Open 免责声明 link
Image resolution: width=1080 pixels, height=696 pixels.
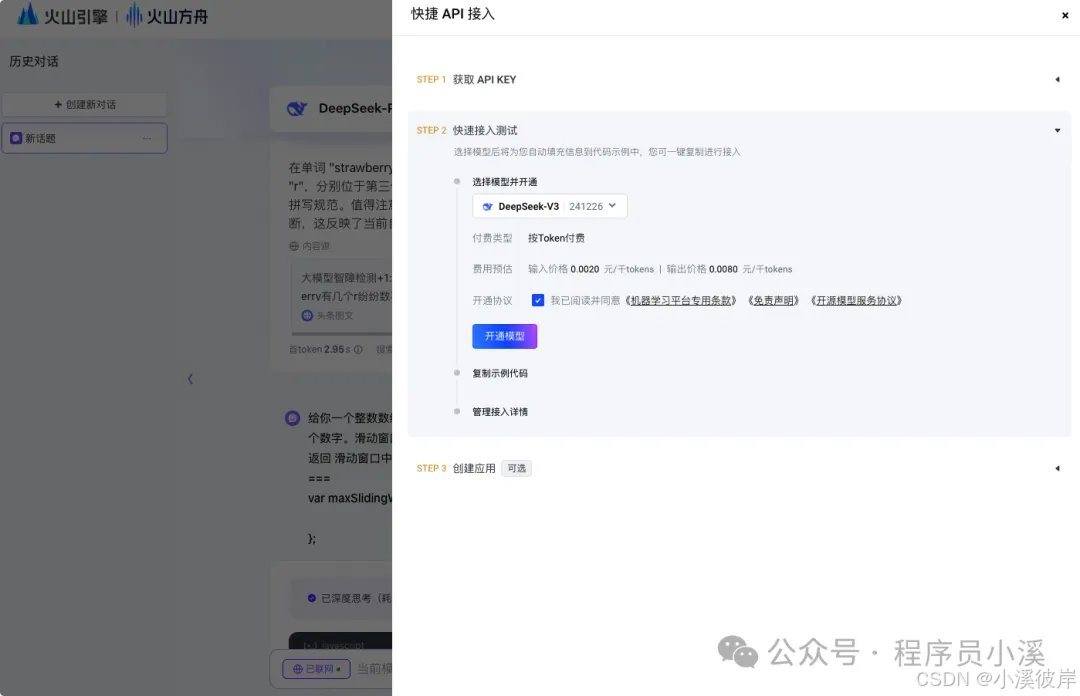(x=773, y=300)
